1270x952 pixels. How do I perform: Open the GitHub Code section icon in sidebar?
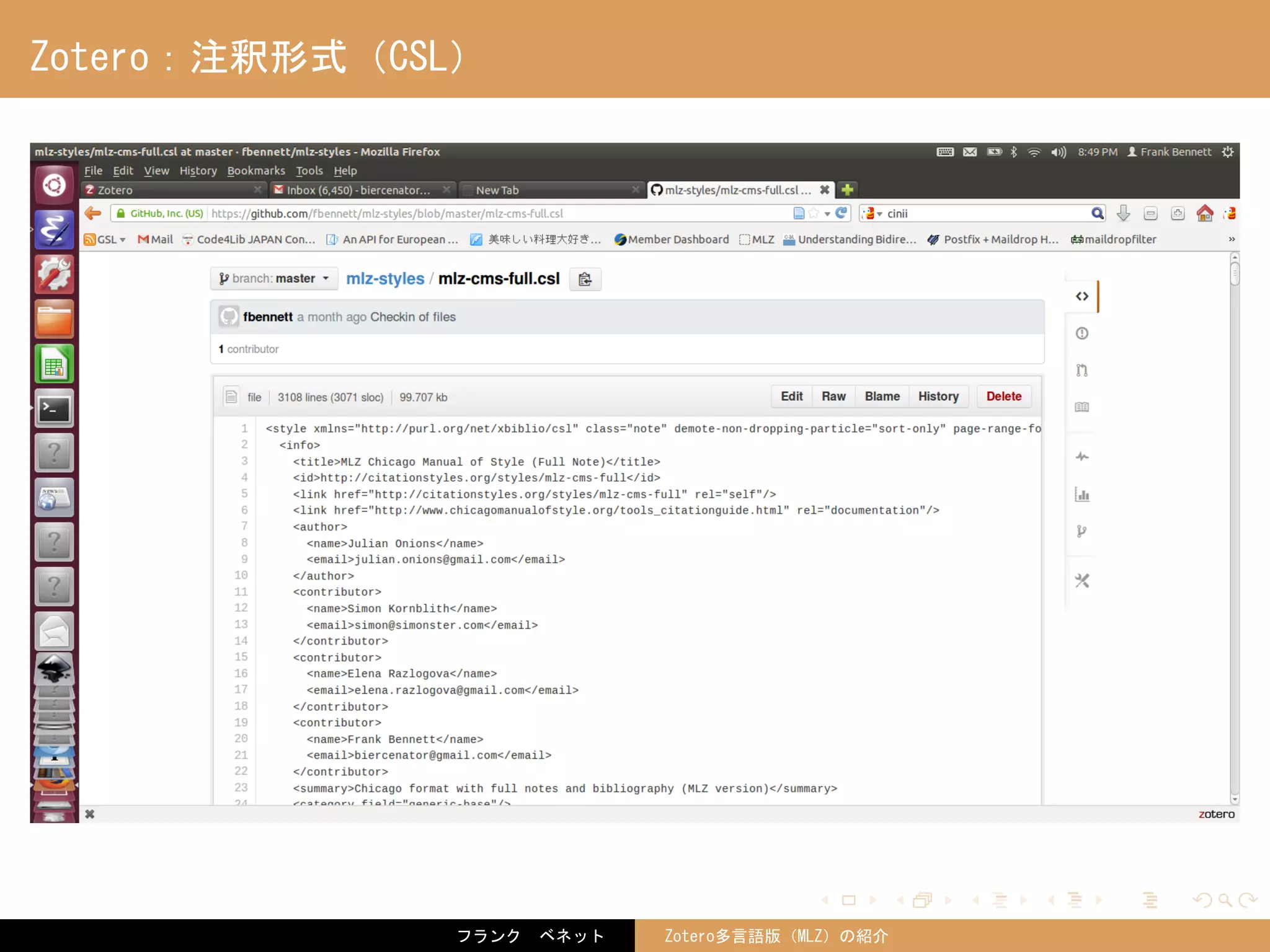(1082, 296)
